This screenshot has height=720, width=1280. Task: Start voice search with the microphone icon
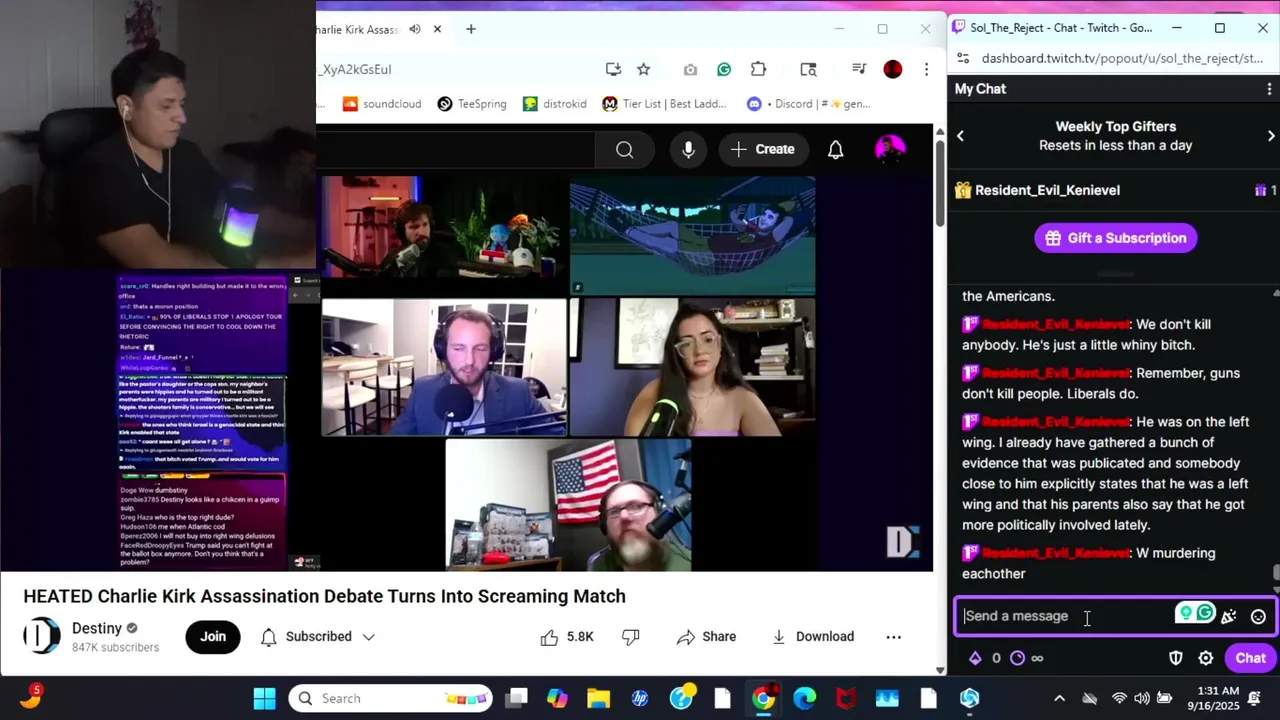[x=688, y=150]
